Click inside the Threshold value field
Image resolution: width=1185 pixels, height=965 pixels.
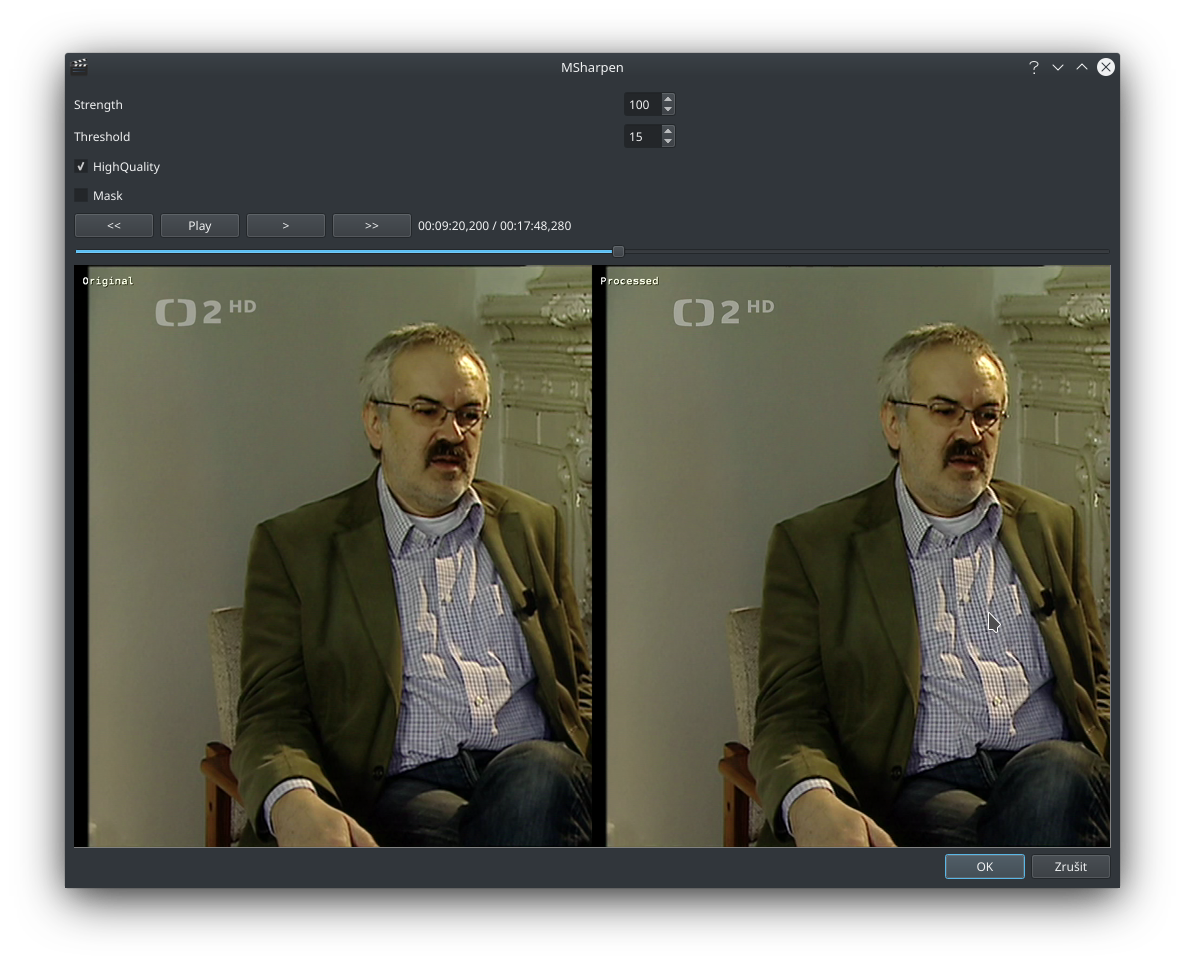pyautogui.click(x=643, y=136)
